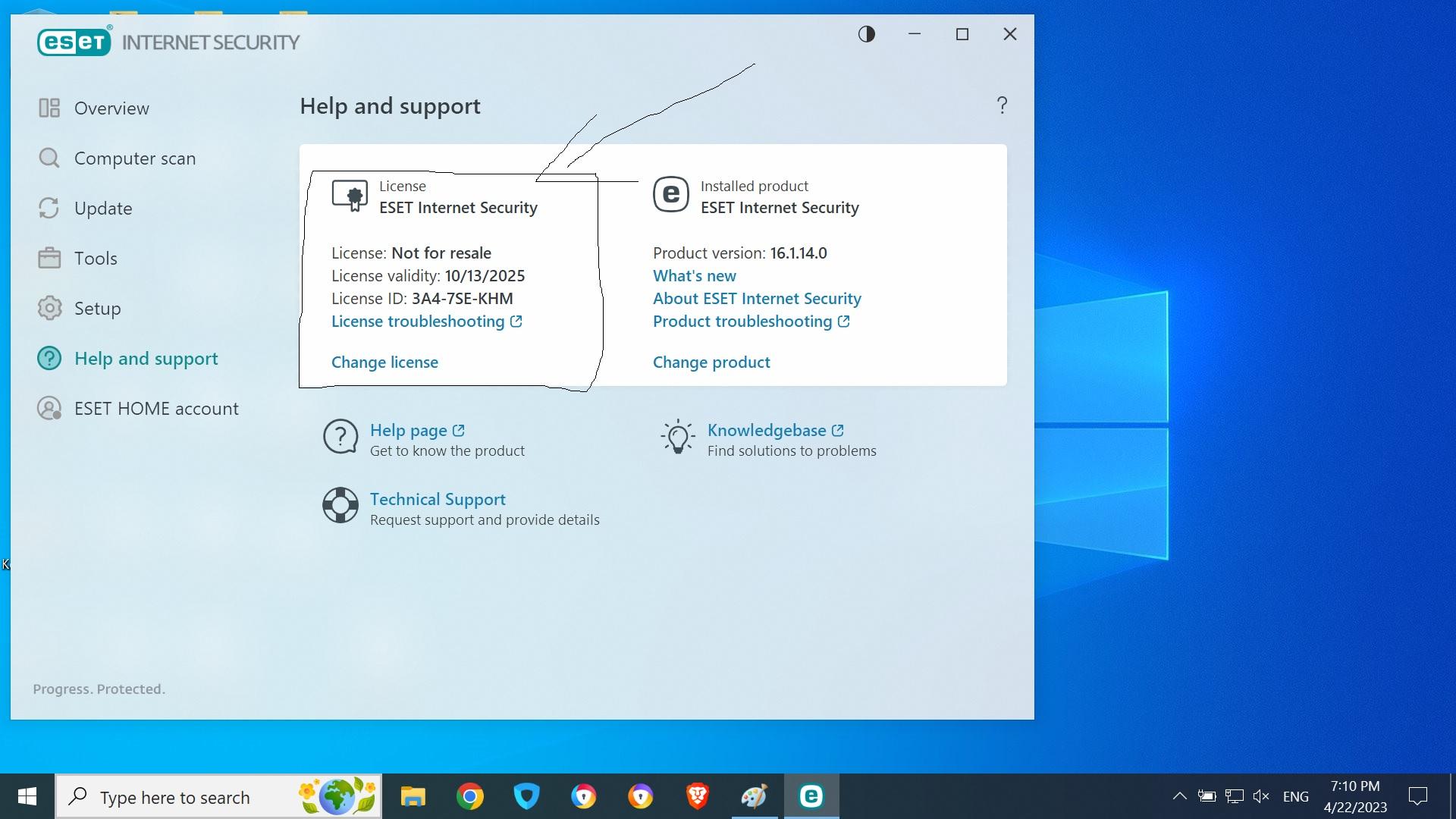
Task: Click 'Progress. Protected.' footer text
Action: (x=99, y=689)
